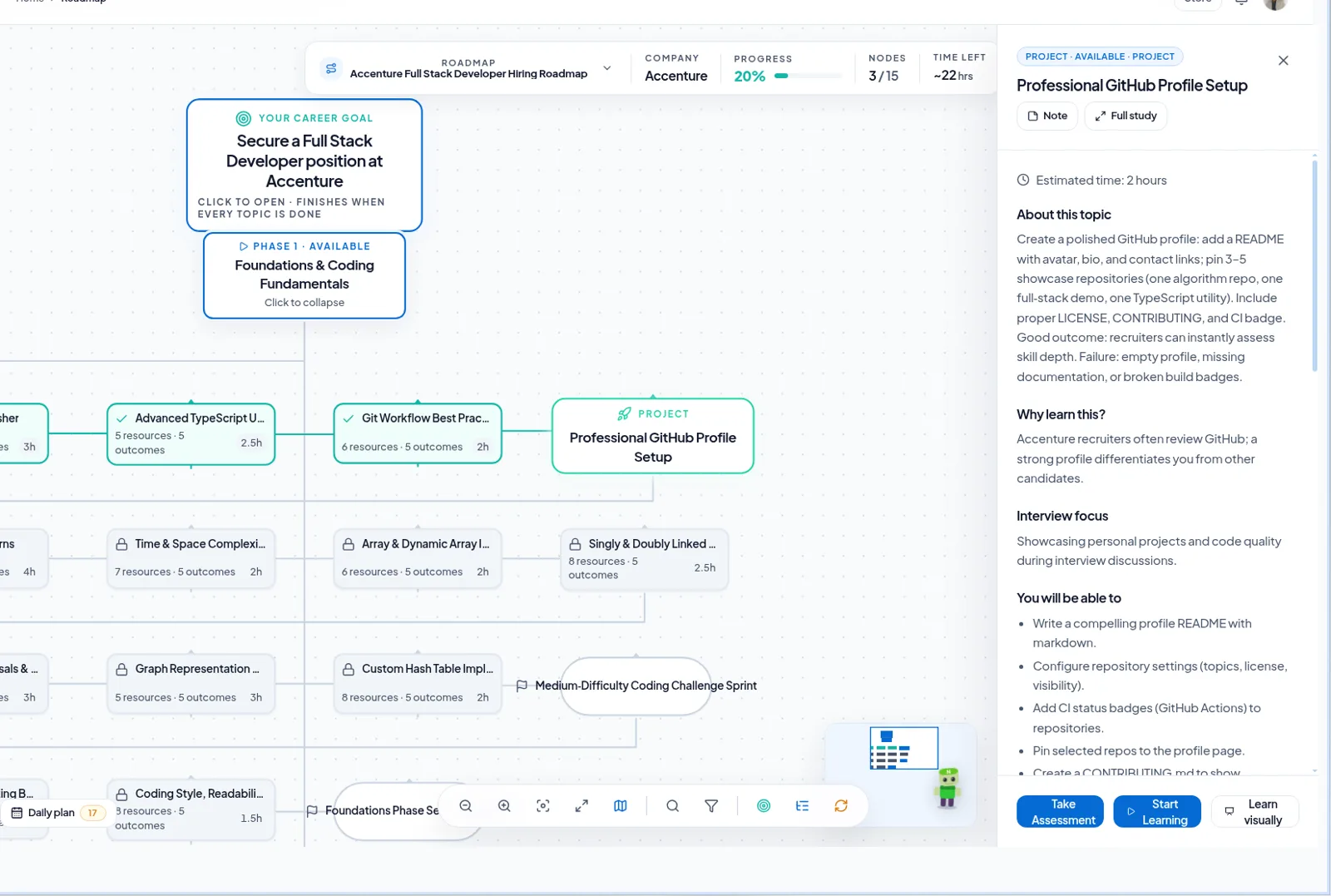Click the detail panel scrollbar
Viewport: 1331px width, 896px height.
tap(1314, 266)
